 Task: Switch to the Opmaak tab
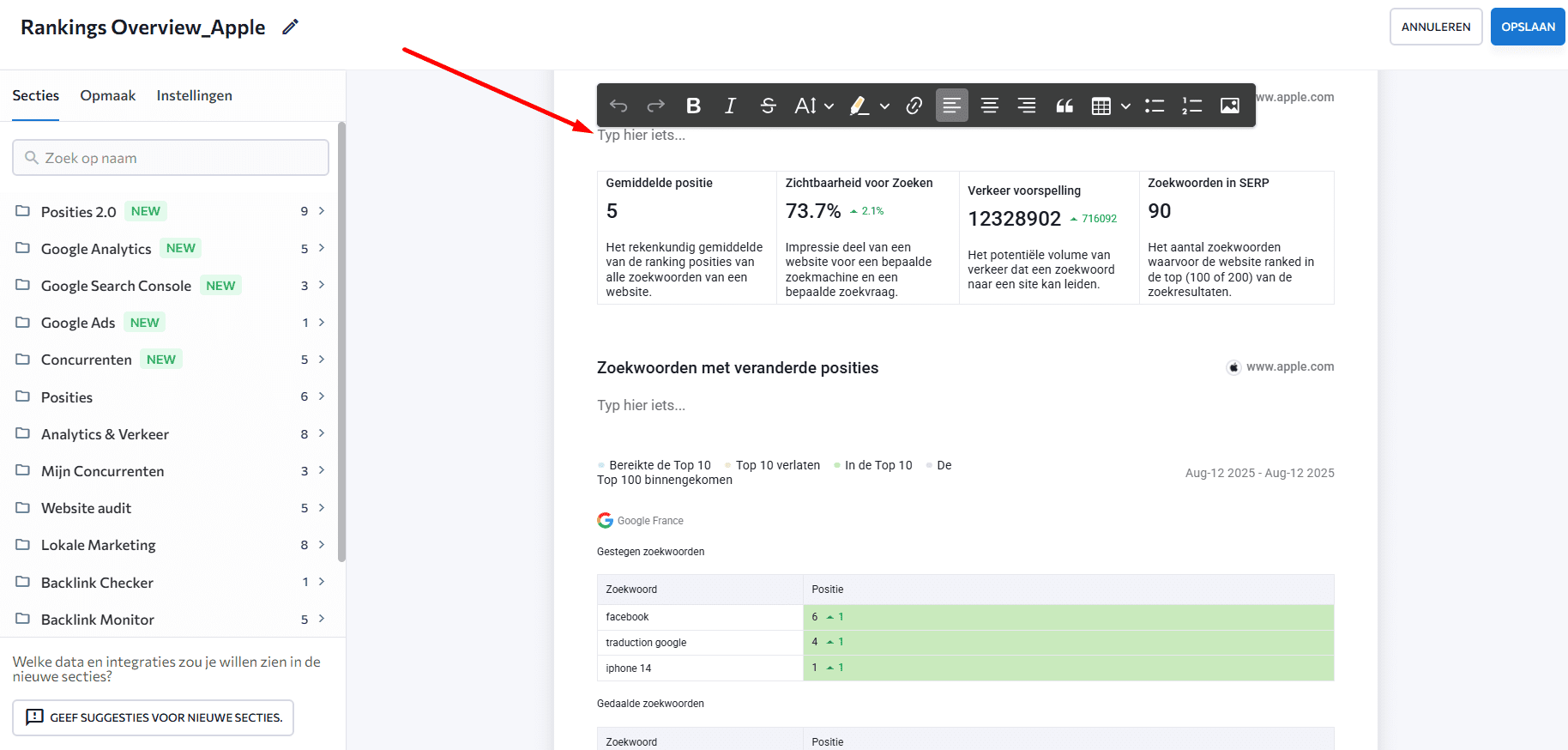pos(108,95)
